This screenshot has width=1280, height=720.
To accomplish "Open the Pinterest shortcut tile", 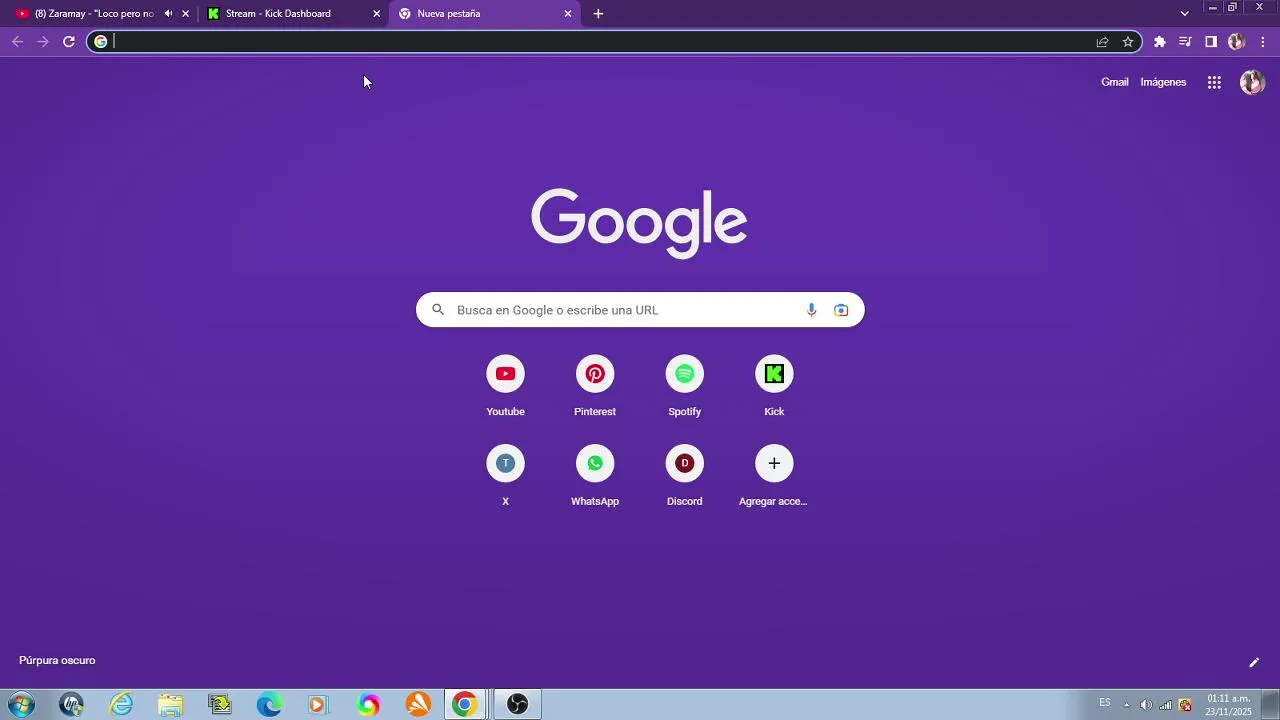I will coord(595,385).
